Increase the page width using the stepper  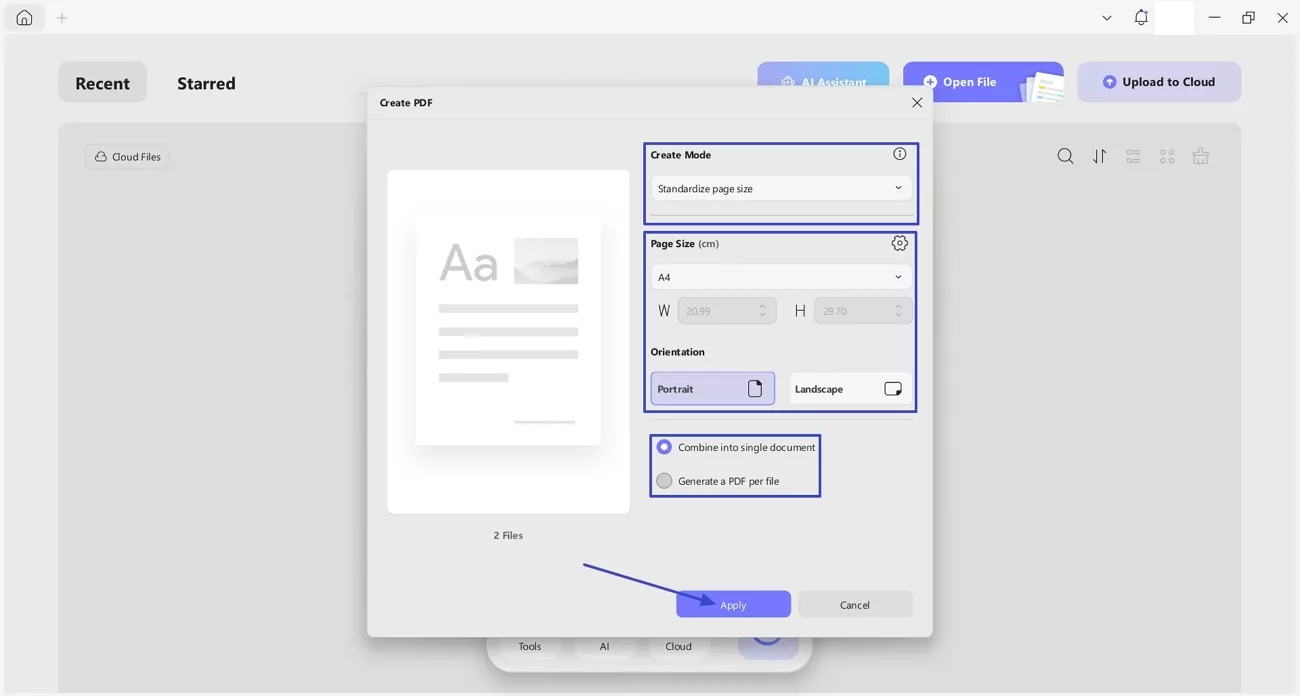click(x=760, y=306)
